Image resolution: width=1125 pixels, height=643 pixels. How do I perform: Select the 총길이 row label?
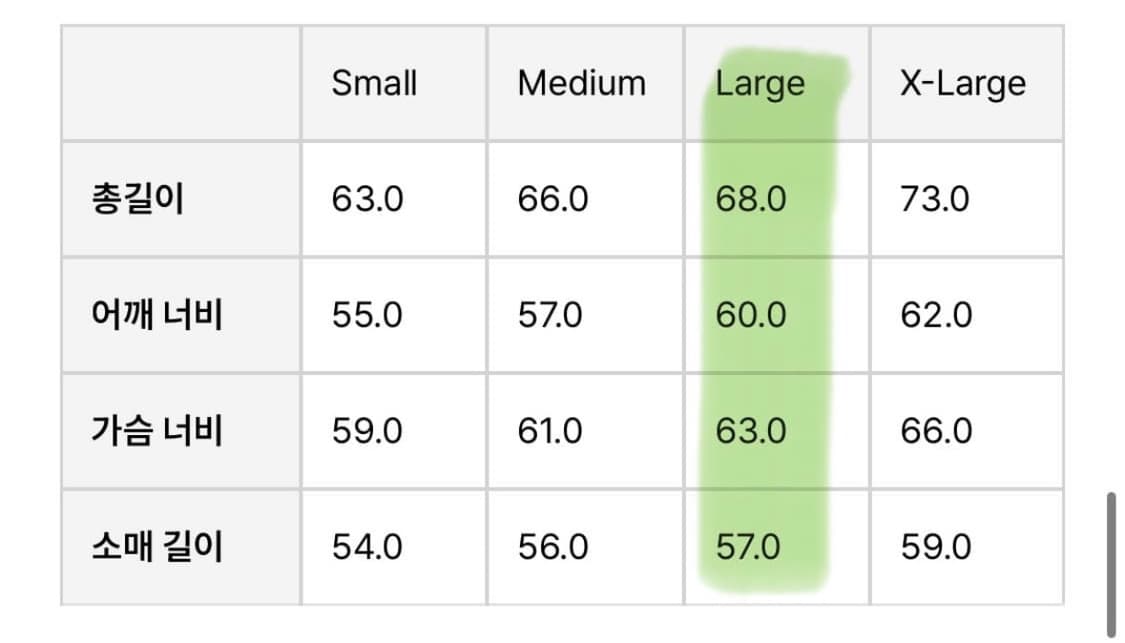(137, 199)
